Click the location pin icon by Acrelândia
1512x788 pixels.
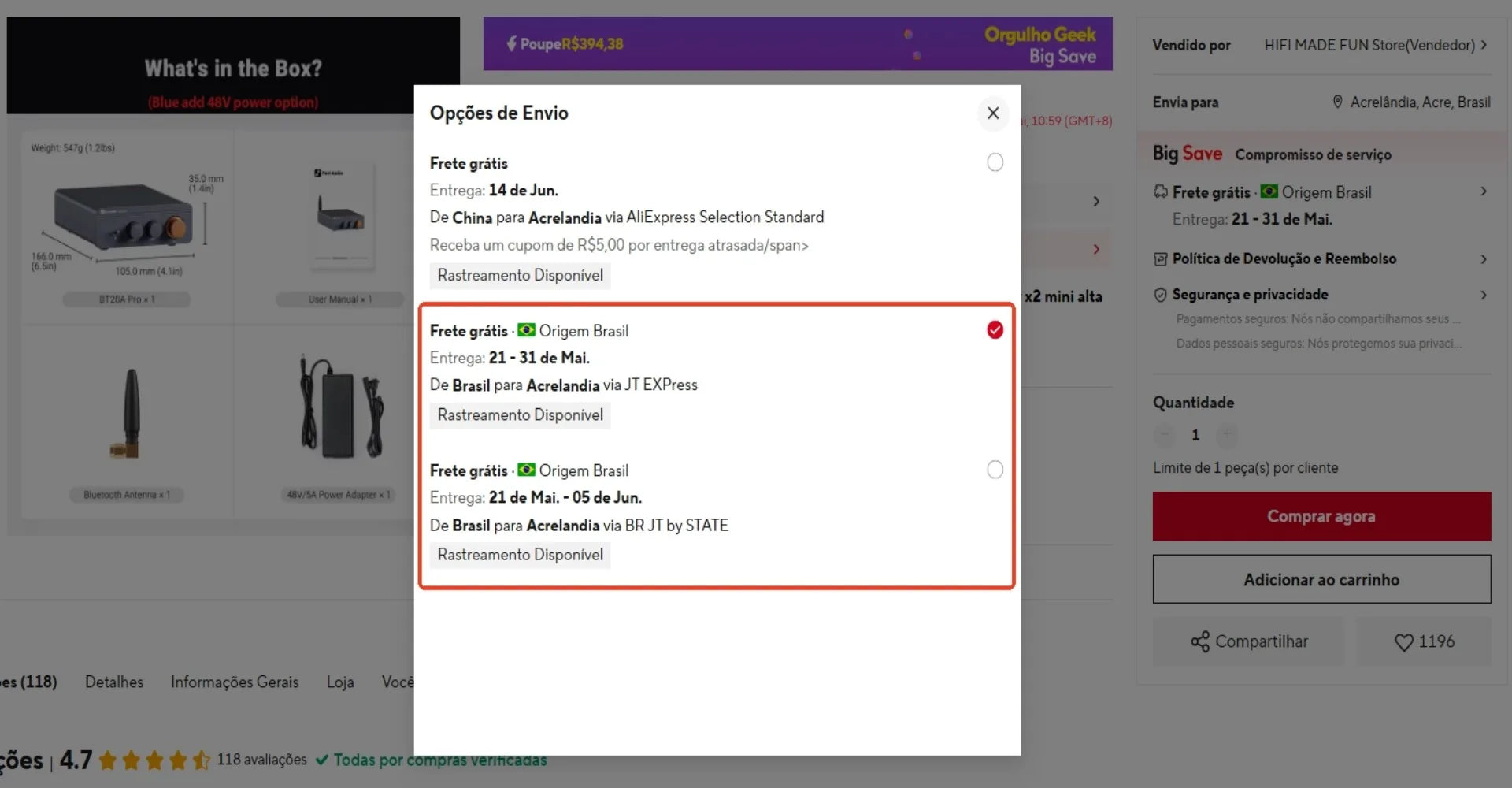pyautogui.click(x=1337, y=102)
